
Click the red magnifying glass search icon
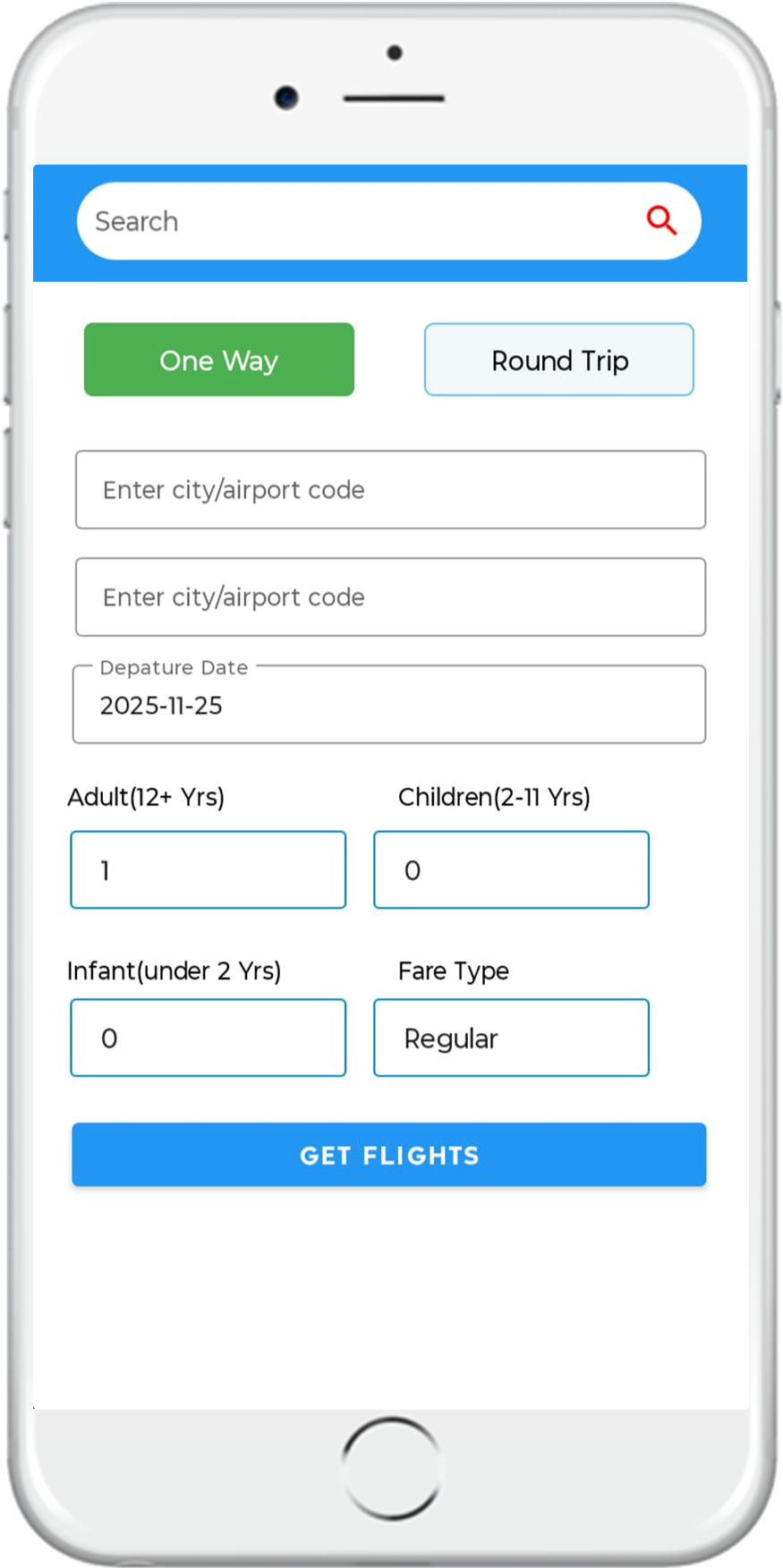[661, 220]
